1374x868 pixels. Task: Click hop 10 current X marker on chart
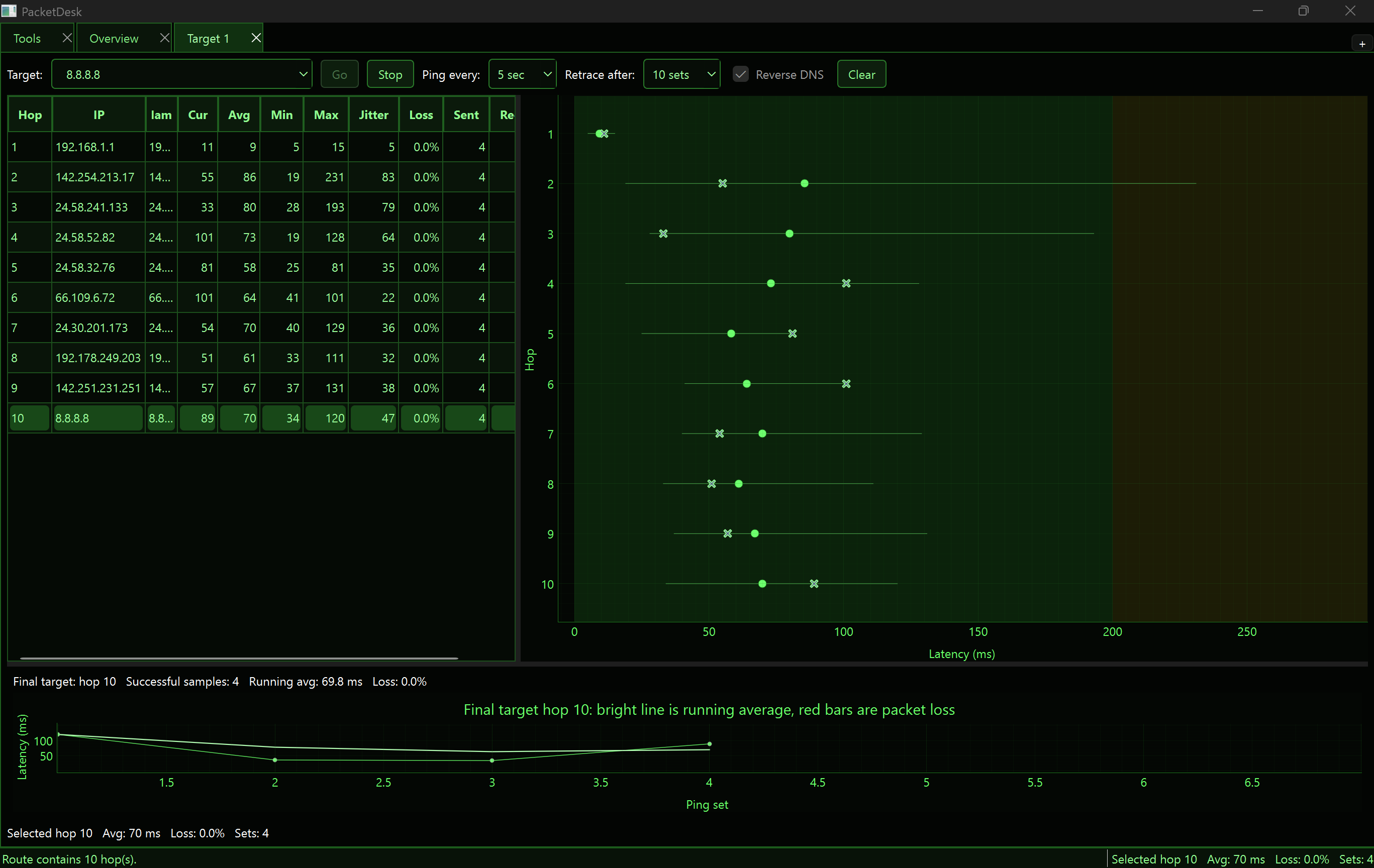pyautogui.click(x=814, y=584)
